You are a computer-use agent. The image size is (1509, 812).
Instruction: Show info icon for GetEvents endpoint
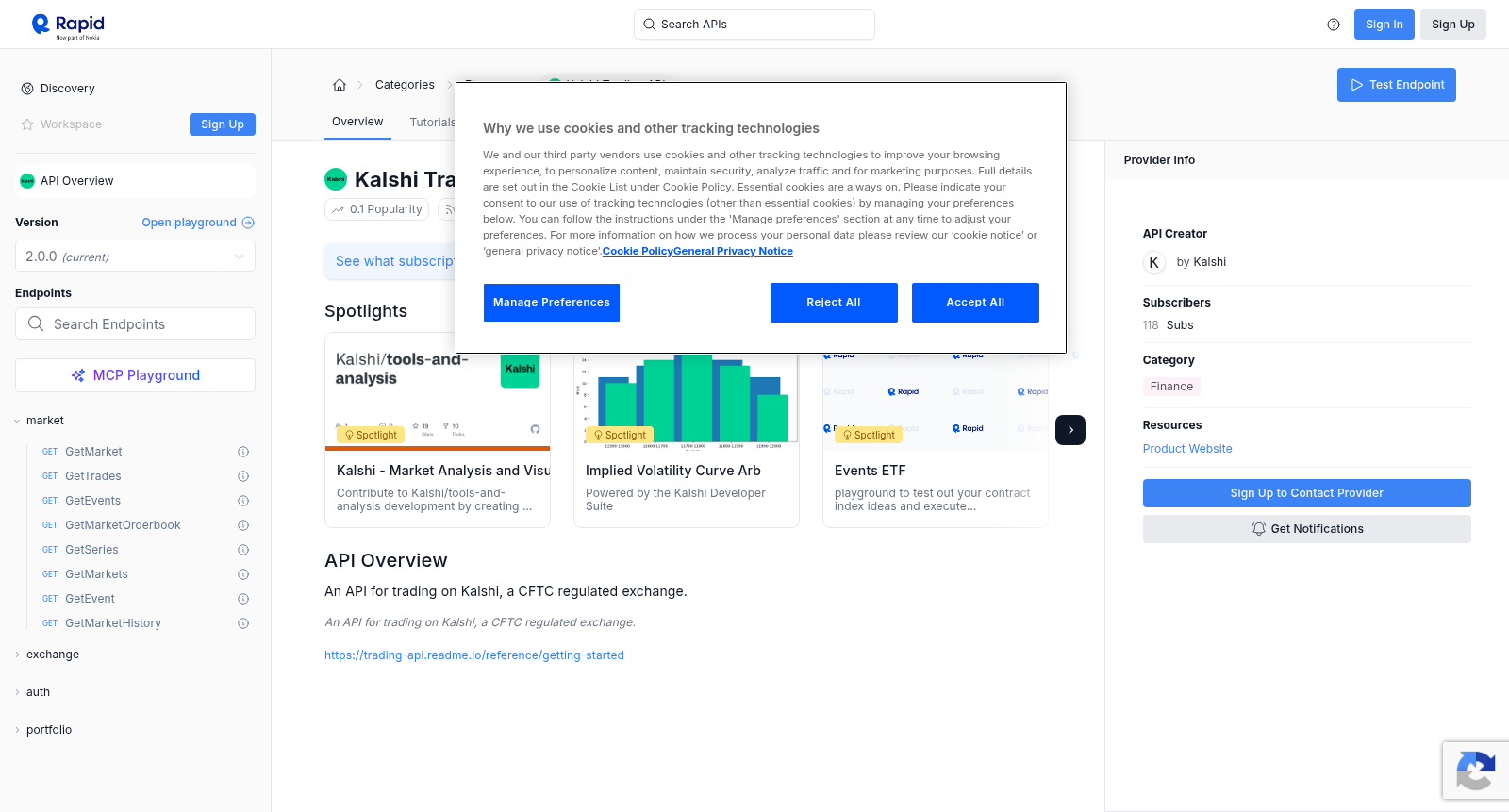pyautogui.click(x=243, y=501)
